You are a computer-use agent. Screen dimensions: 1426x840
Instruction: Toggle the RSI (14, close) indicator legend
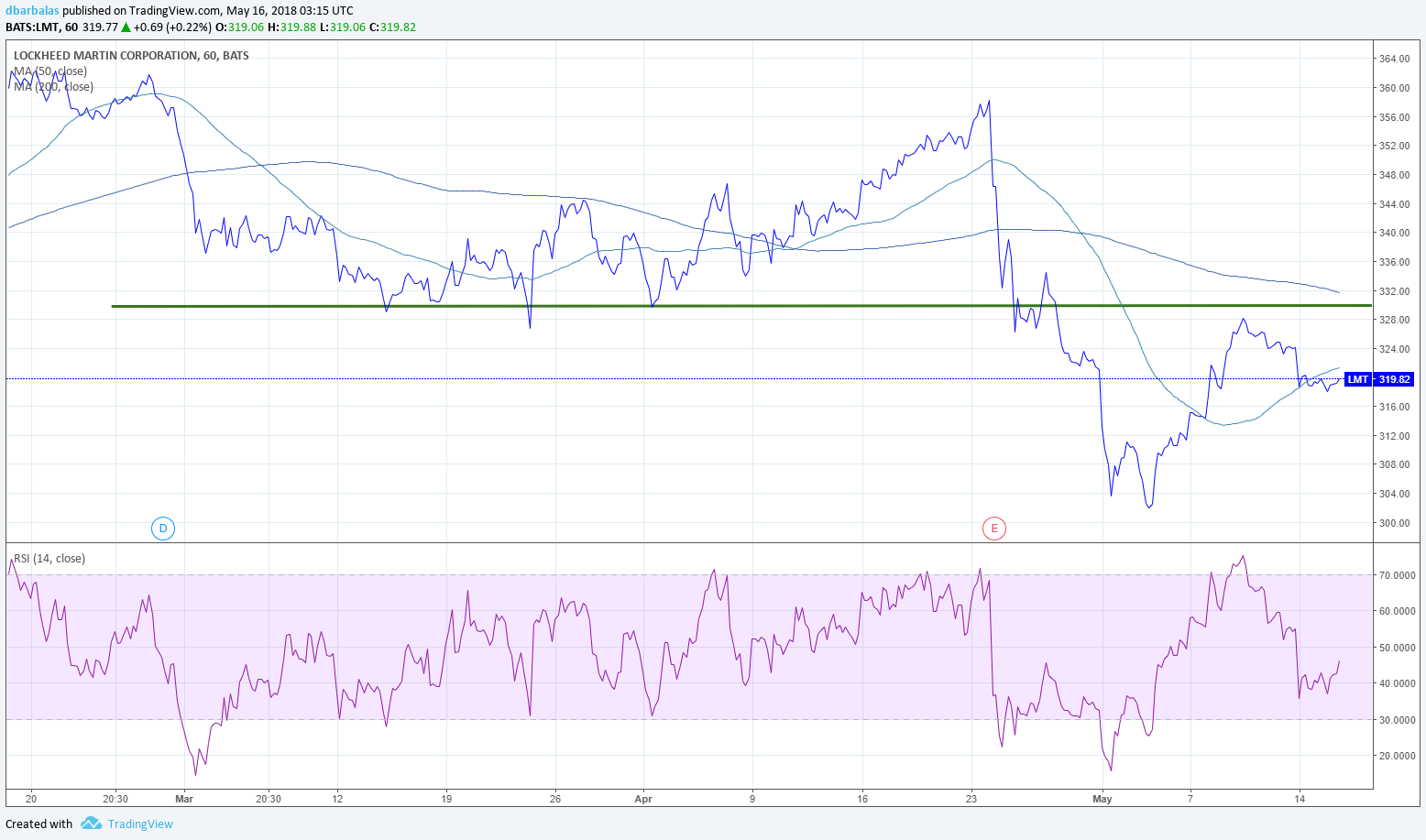(48, 557)
